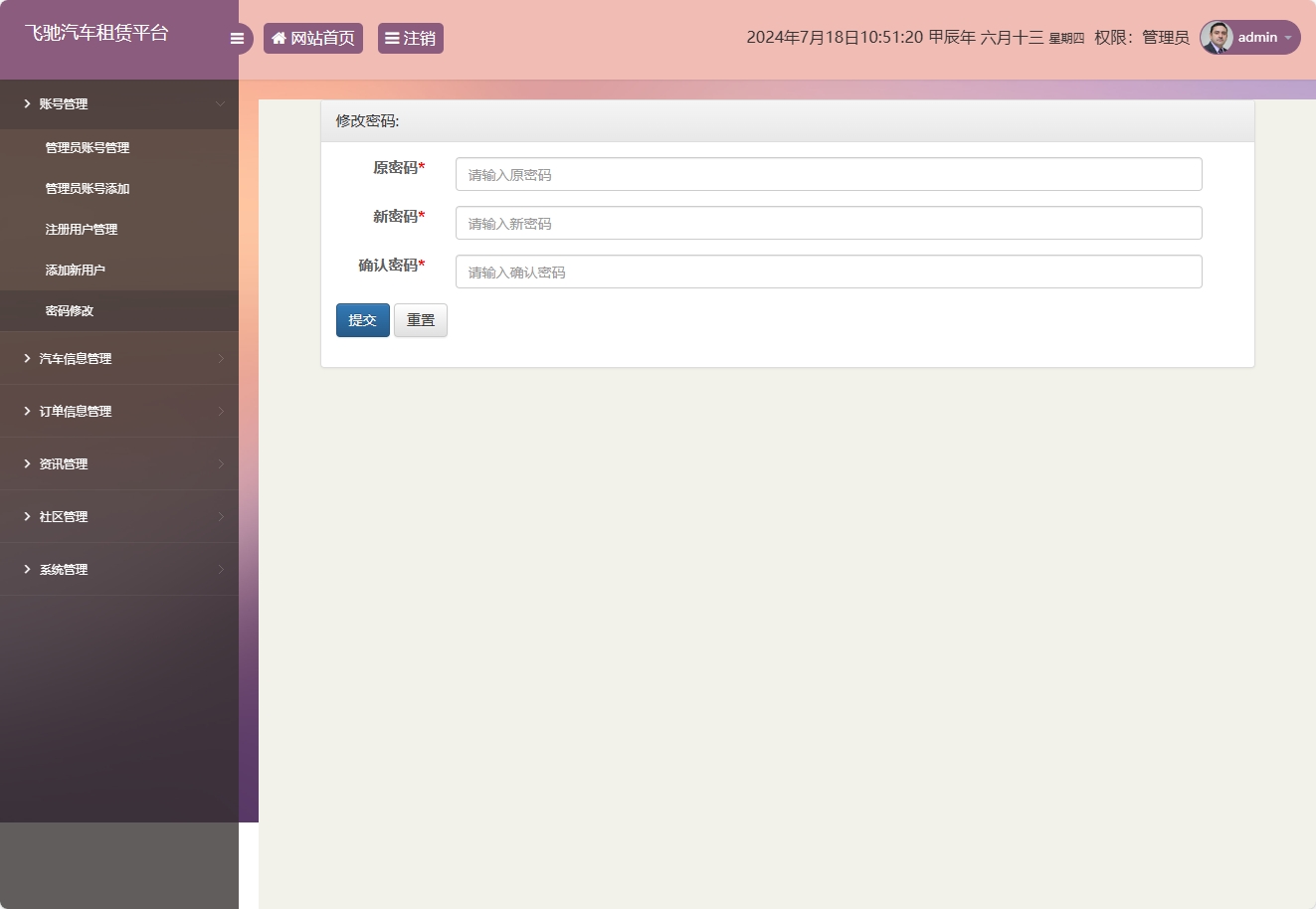
Task: Click the list icon on 注销 button
Action: tap(392, 38)
